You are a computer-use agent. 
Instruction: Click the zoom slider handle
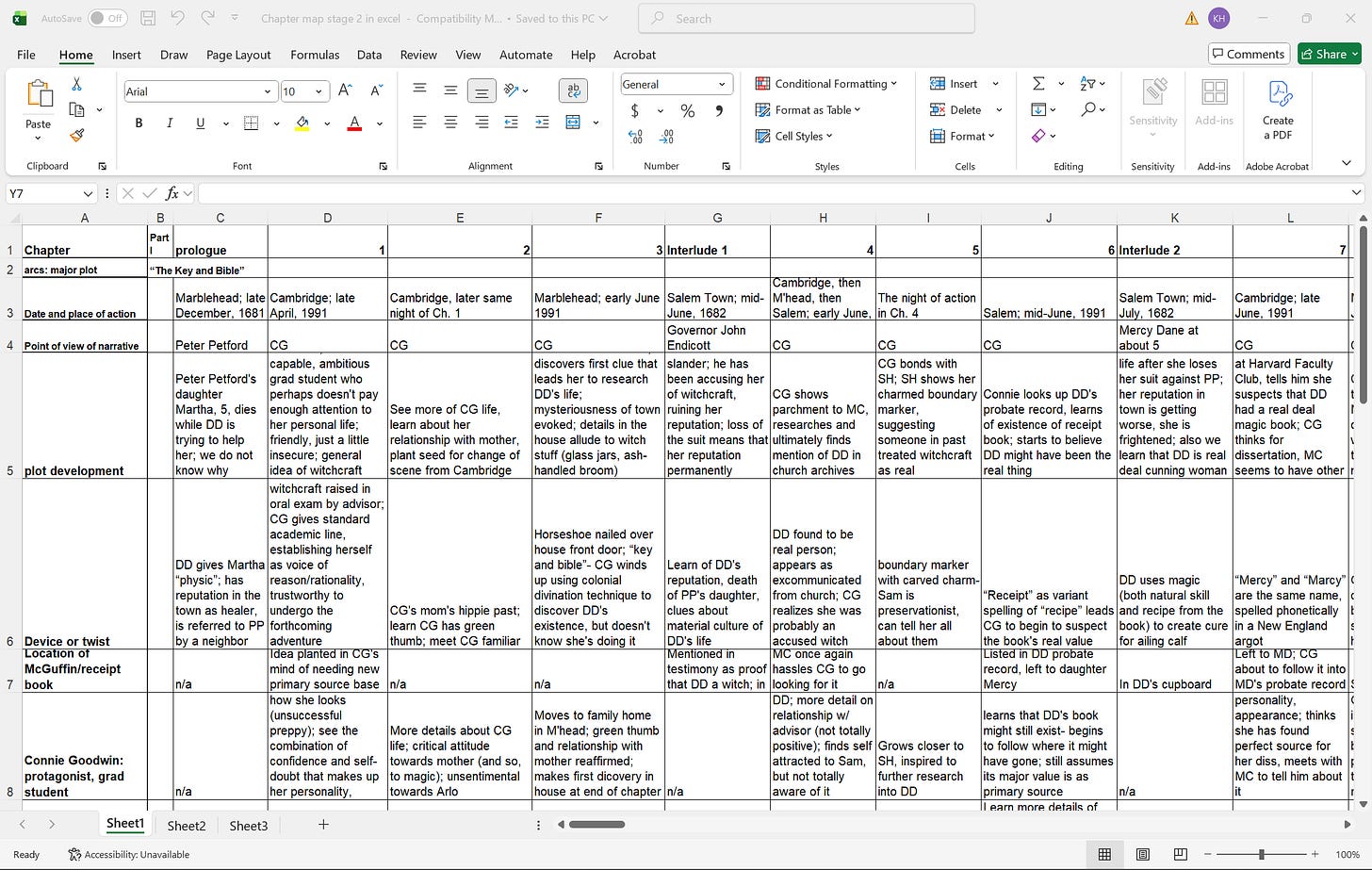click(1261, 854)
